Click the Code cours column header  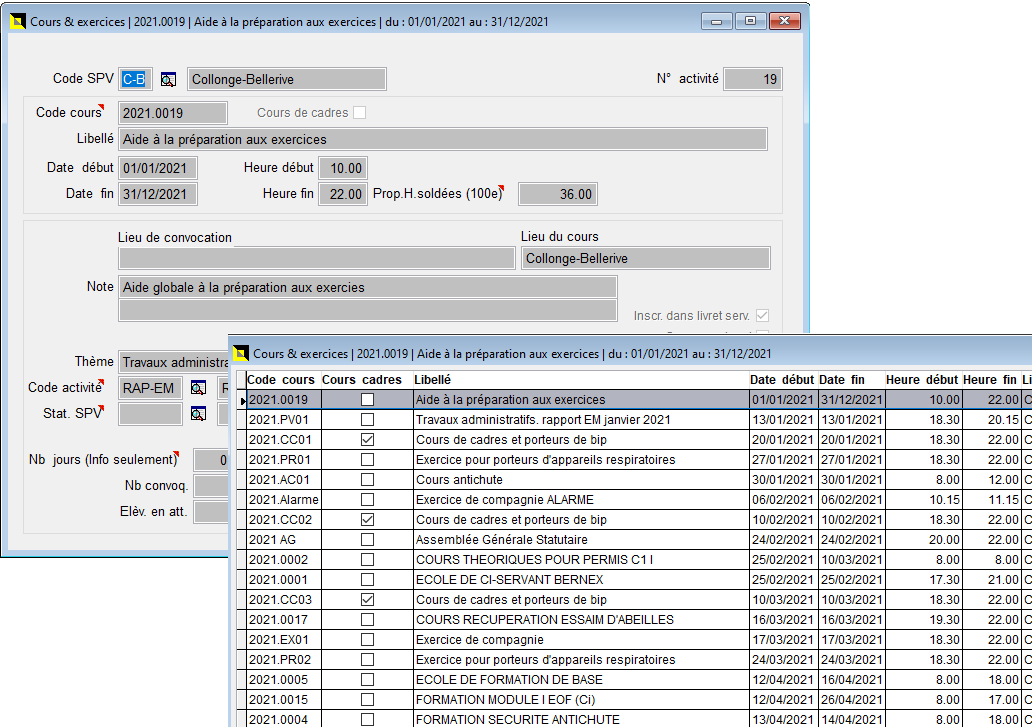[x=280, y=380]
